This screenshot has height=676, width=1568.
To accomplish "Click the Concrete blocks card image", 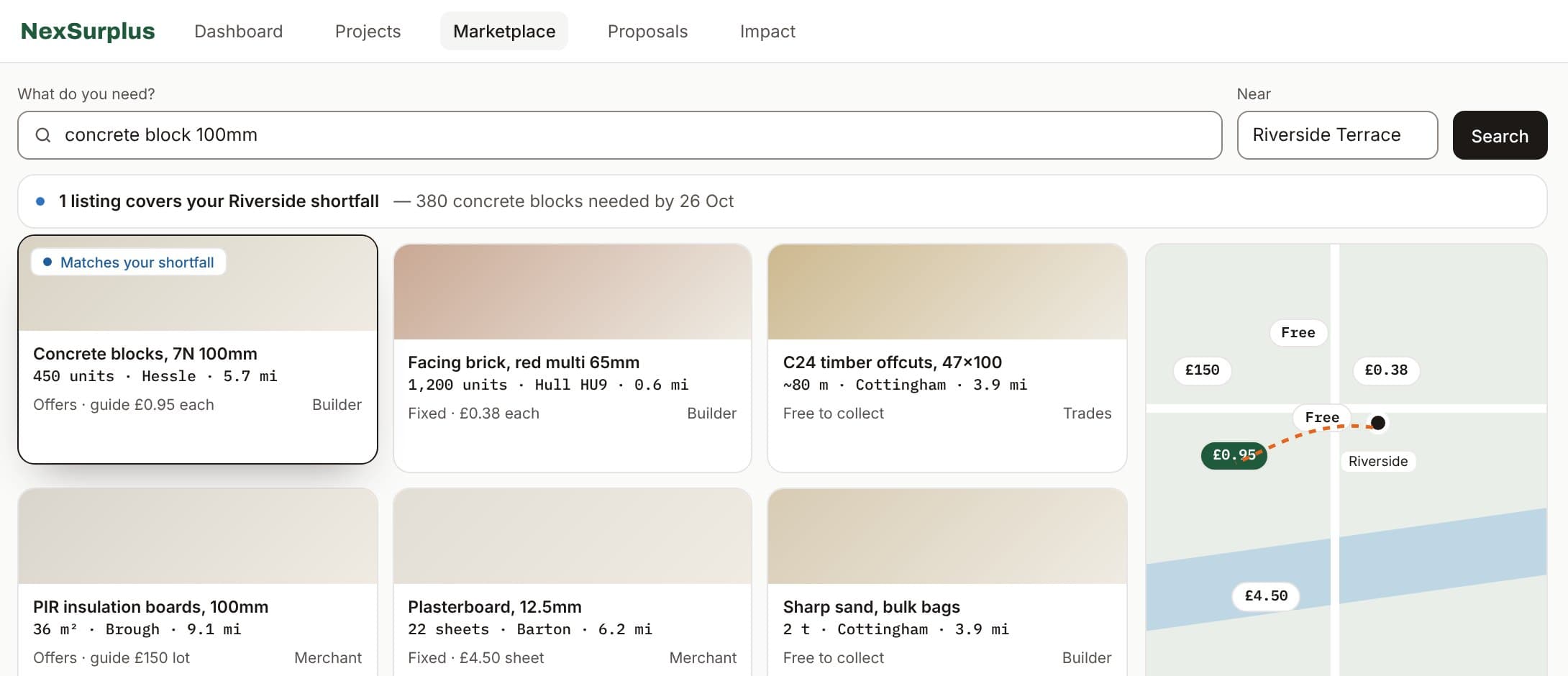I will point(198,283).
